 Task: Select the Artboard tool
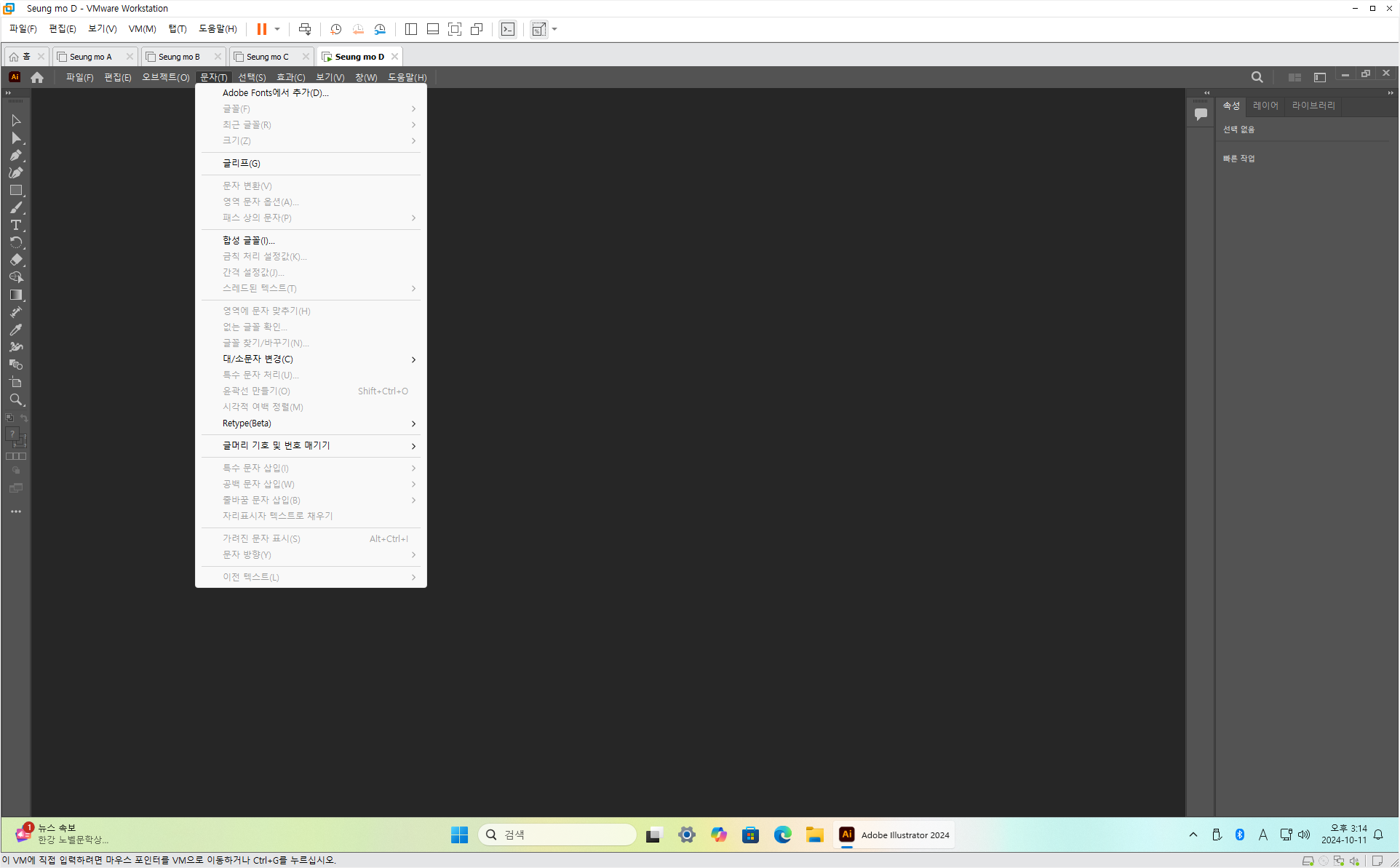click(16, 382)
